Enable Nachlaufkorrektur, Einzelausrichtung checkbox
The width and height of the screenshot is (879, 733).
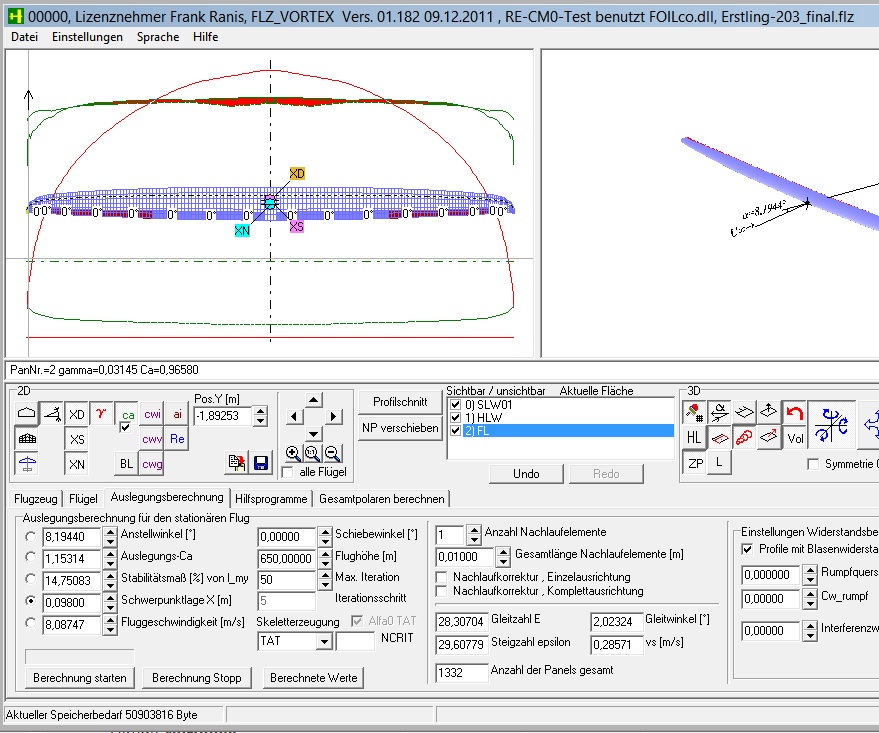[443, 577]
